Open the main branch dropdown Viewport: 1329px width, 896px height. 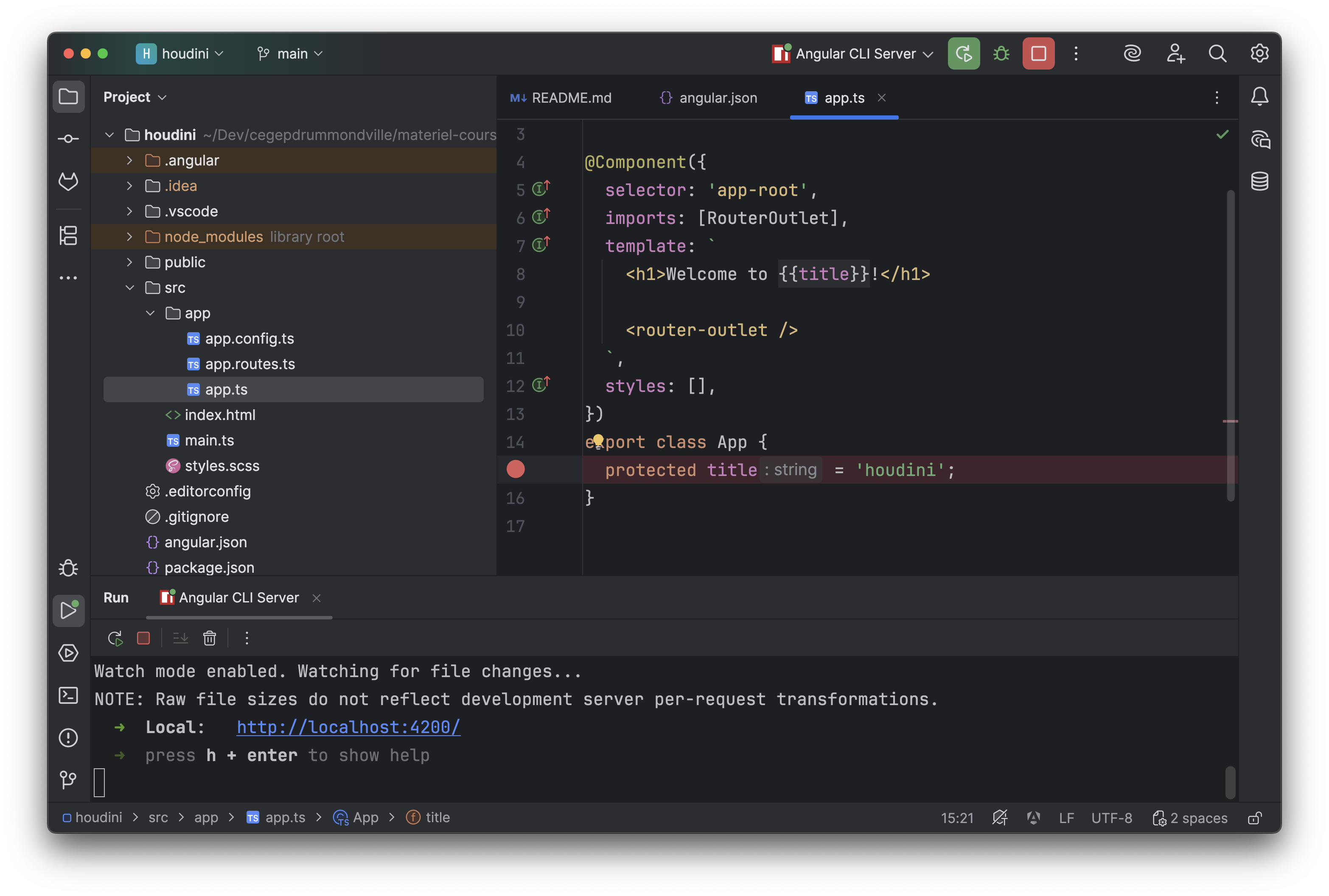290,54
